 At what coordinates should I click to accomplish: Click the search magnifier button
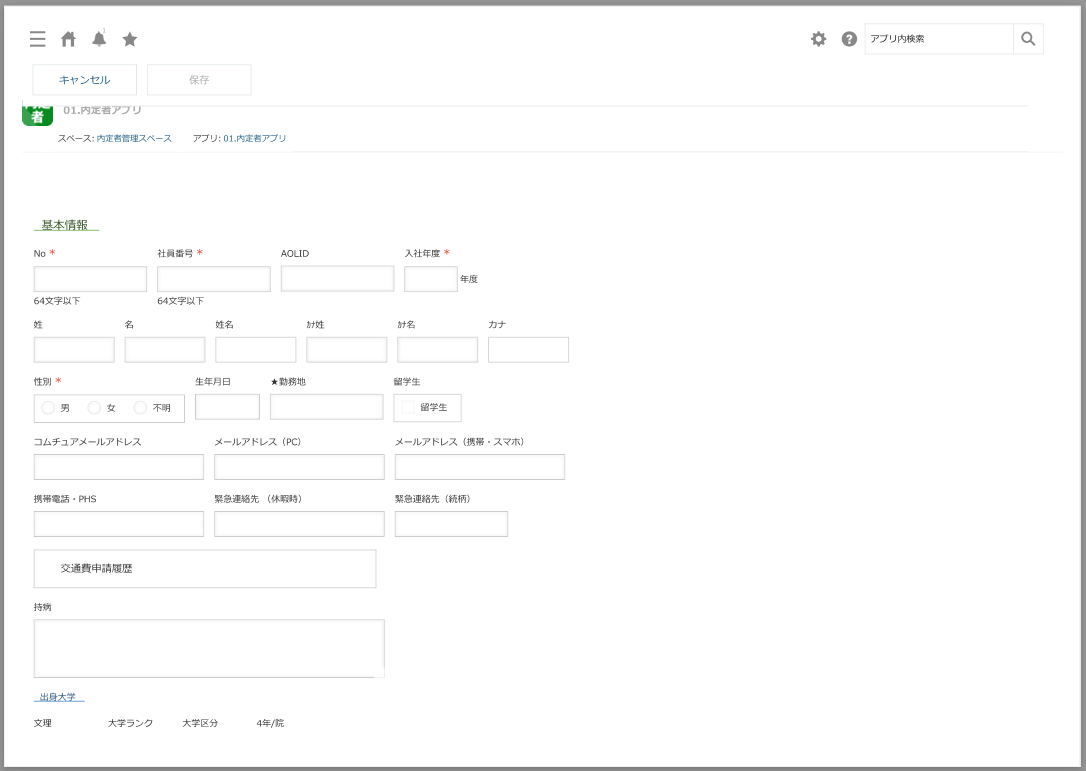(1028, 39)
